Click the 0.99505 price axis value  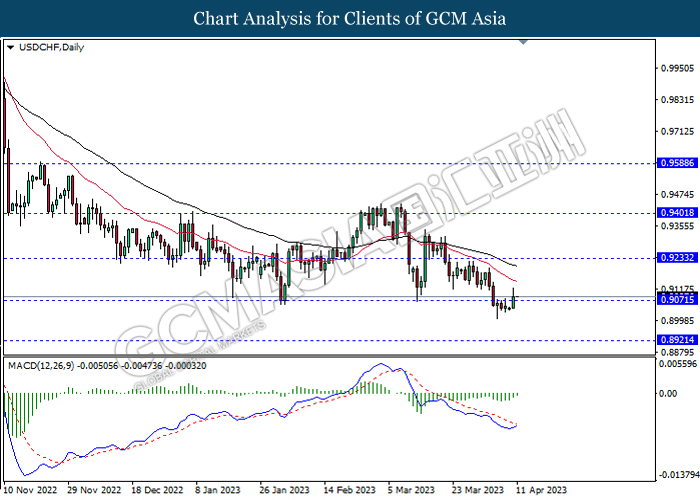[677, 68]
